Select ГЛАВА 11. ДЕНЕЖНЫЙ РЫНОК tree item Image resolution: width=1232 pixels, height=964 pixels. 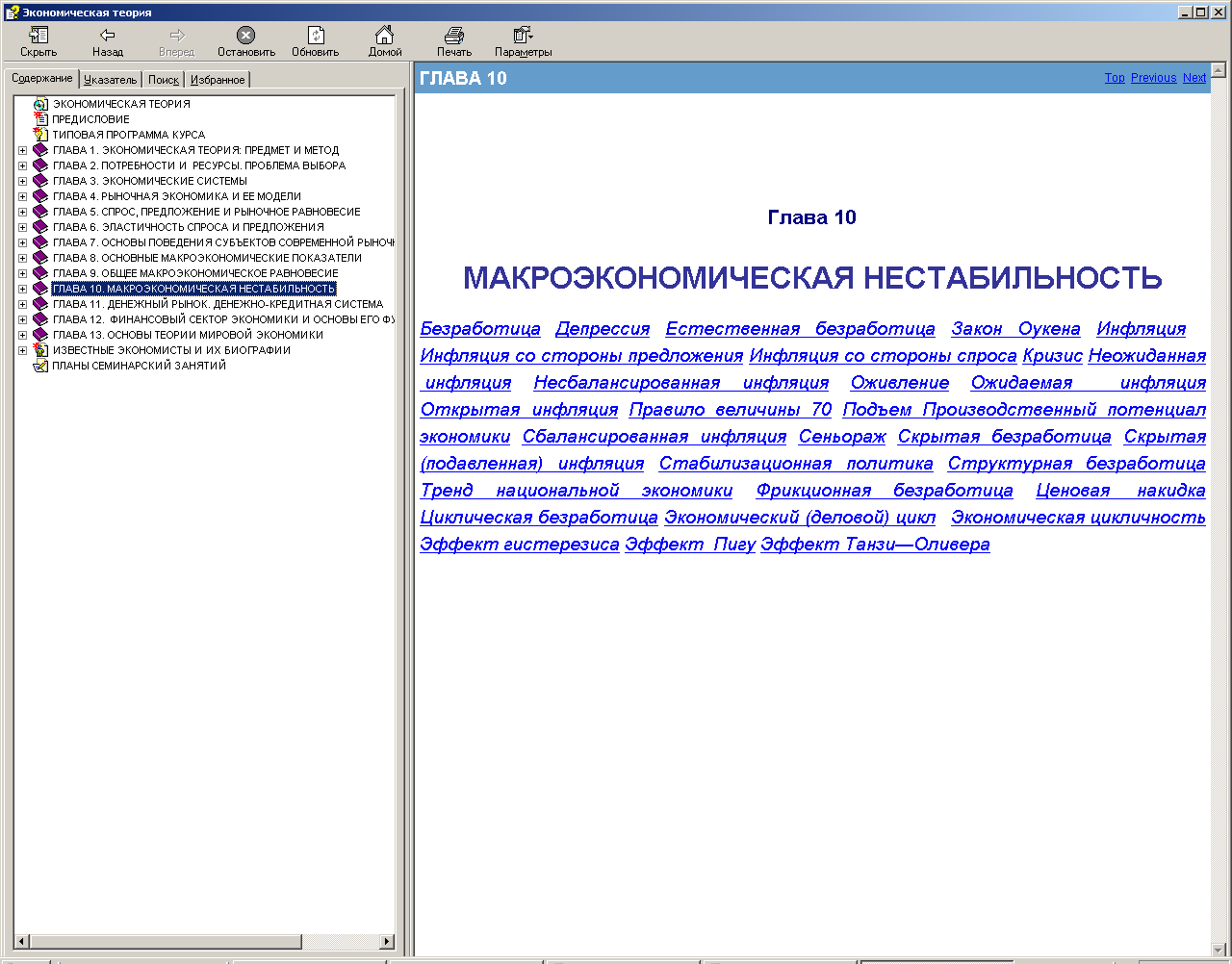click(218, 304)
